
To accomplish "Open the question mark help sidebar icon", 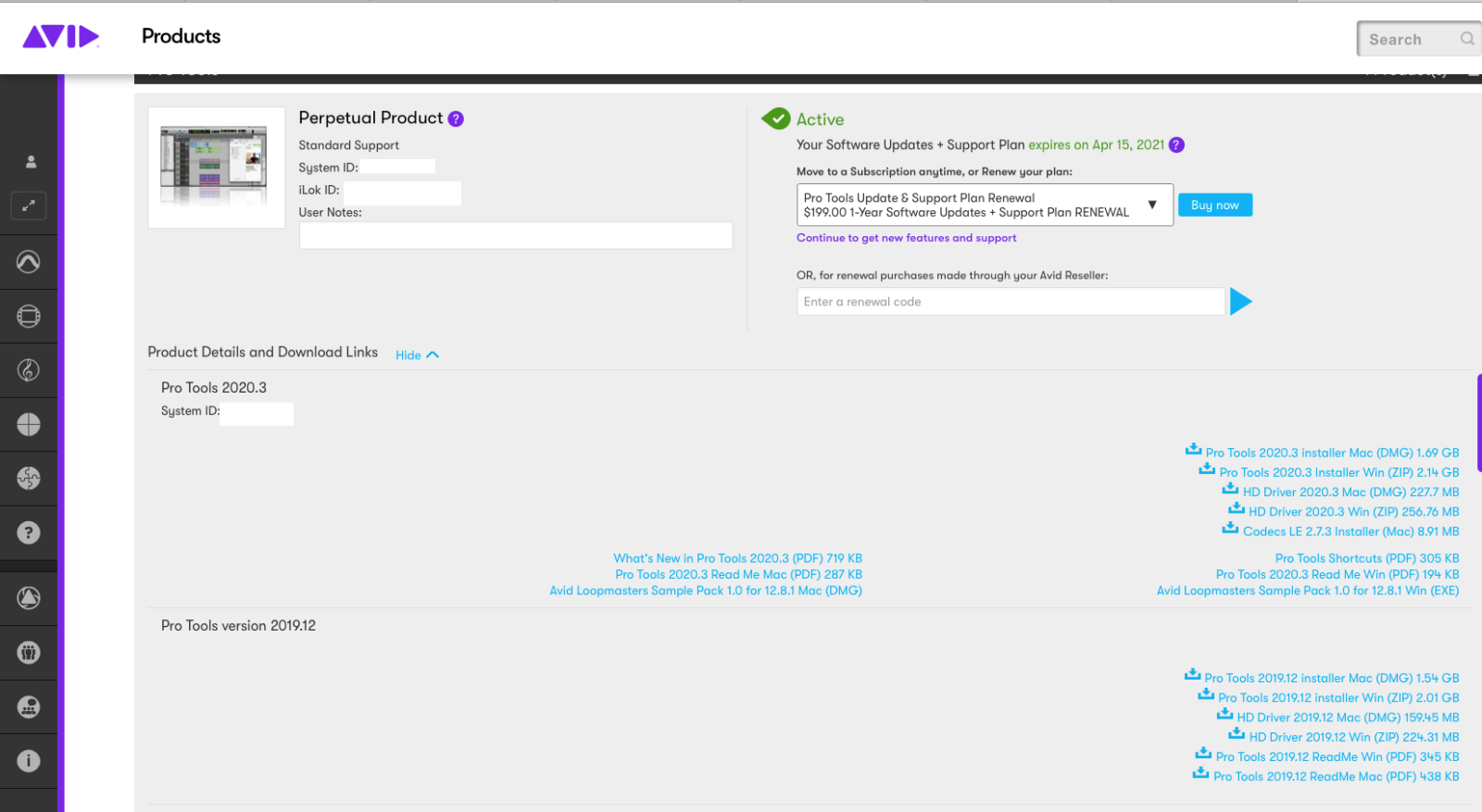I will tap(29, 532).
